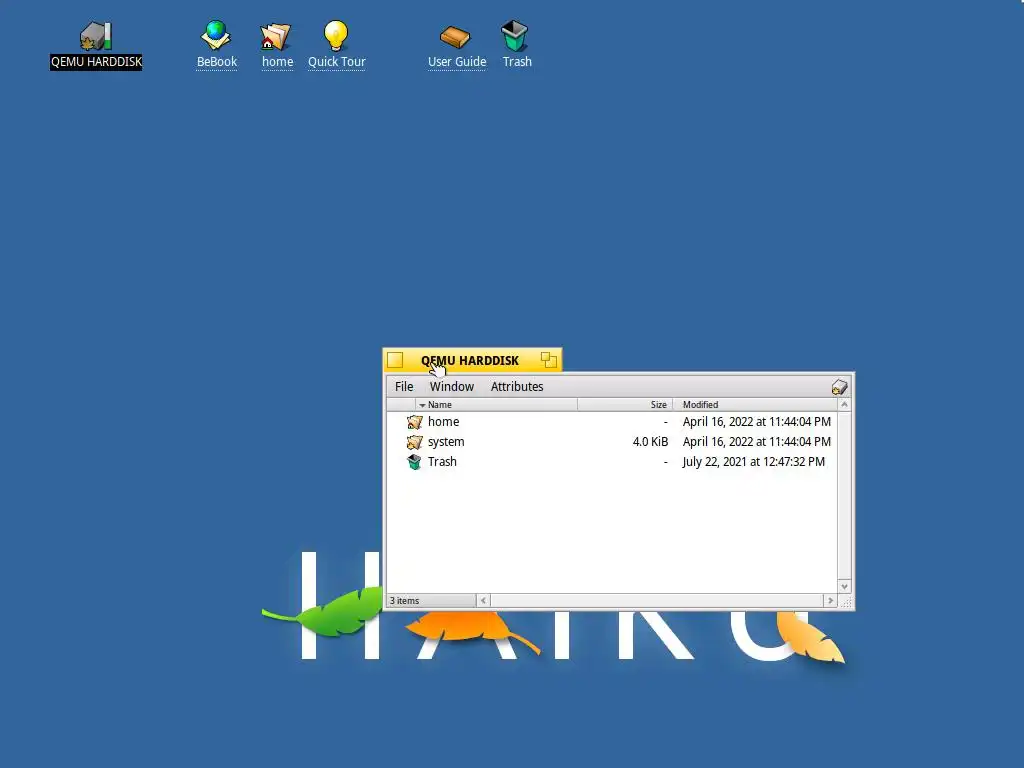Click the zoom button on the window's yellow tab
The width and height of the screenshot is (1024, 768).
tap(549, 360)
